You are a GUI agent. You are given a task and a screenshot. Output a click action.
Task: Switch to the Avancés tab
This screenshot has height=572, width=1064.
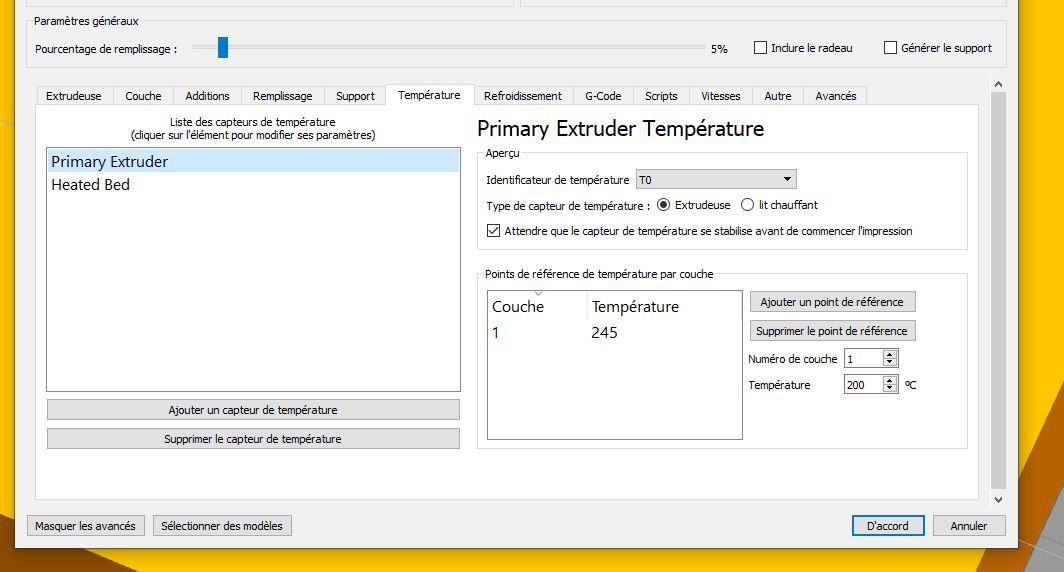click(836, 96)
